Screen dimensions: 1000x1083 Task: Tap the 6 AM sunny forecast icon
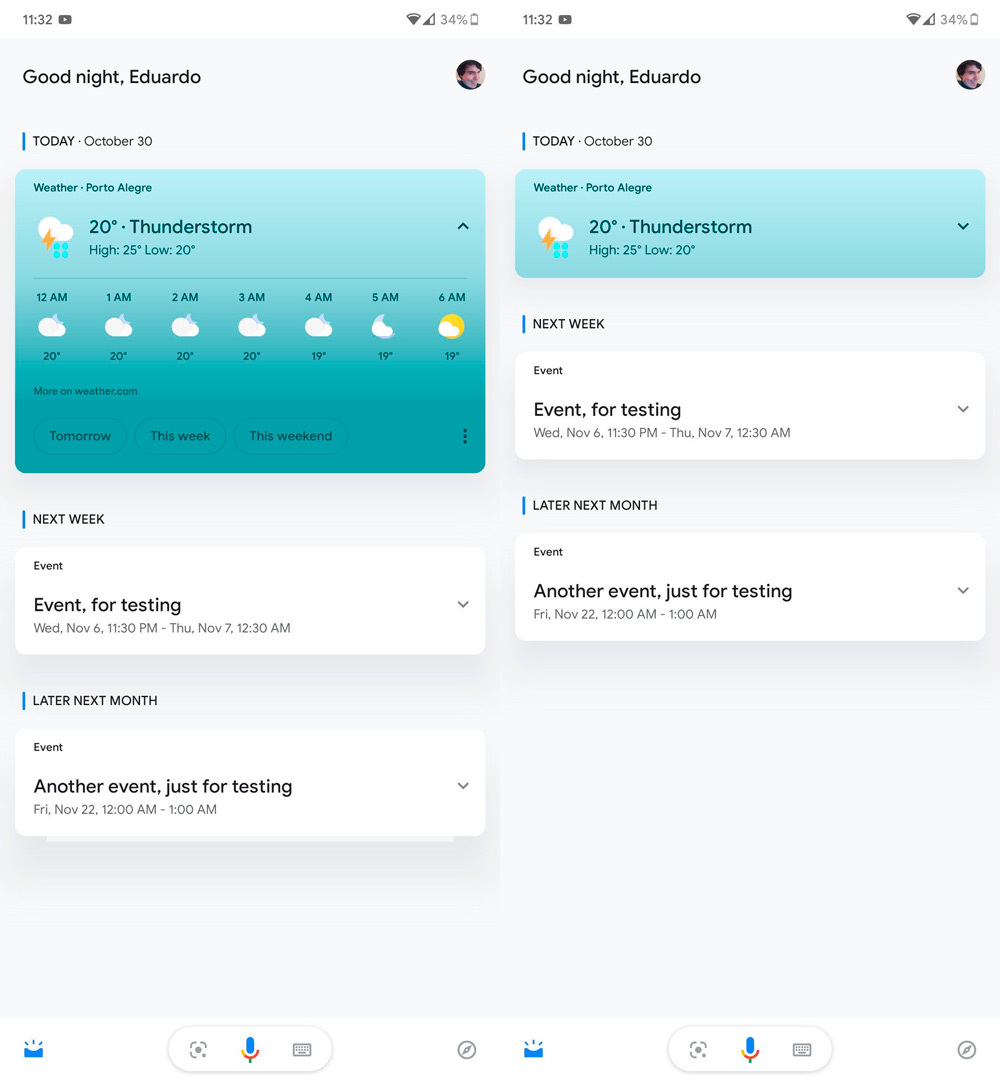[451, 326]
